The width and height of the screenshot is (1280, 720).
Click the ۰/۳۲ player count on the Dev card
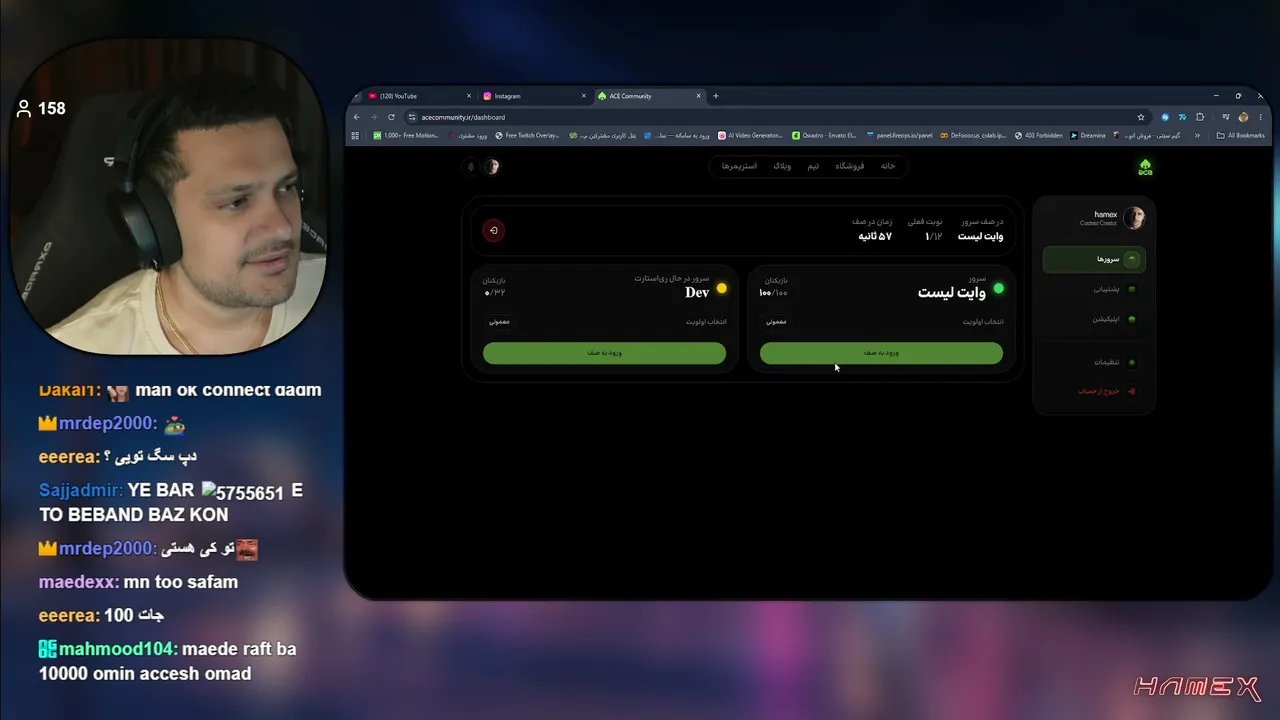495,293
